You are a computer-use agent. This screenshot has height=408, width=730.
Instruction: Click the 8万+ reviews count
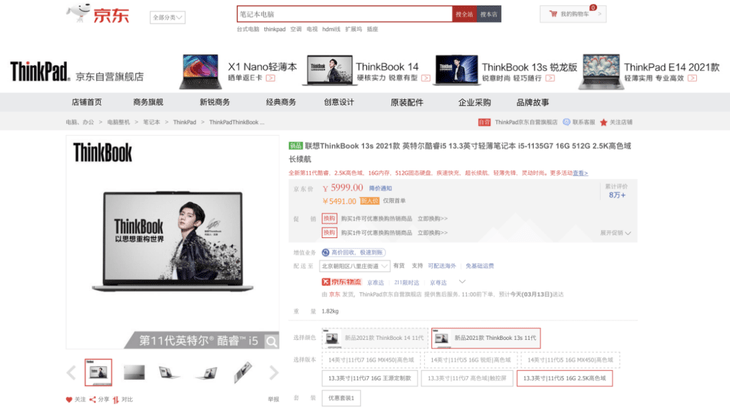coord(617,195)
